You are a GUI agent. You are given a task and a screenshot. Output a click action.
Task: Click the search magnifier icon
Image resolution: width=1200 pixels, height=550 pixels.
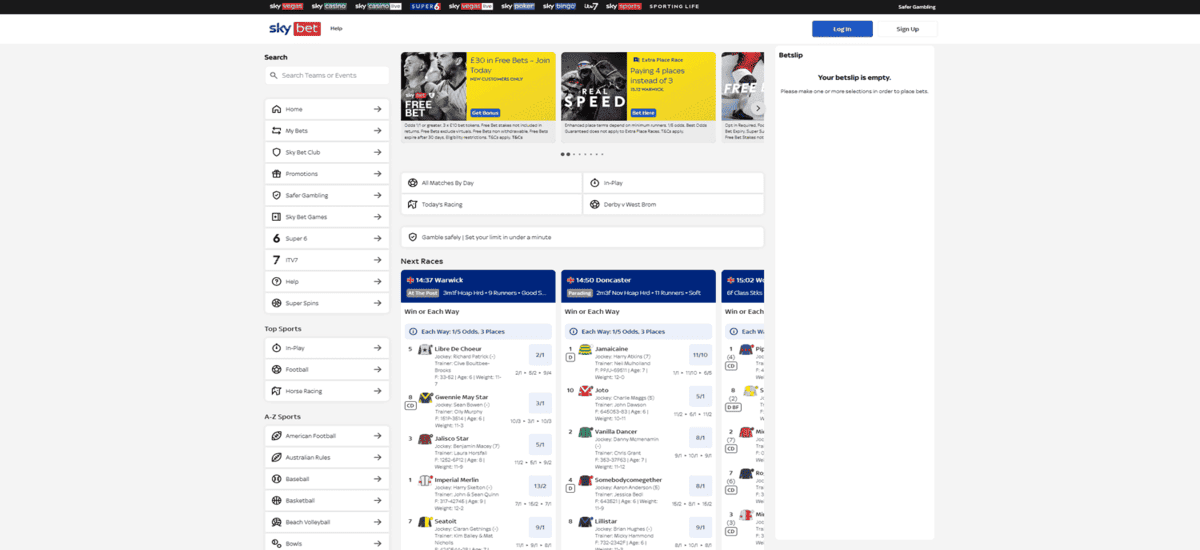coord(275,75)
